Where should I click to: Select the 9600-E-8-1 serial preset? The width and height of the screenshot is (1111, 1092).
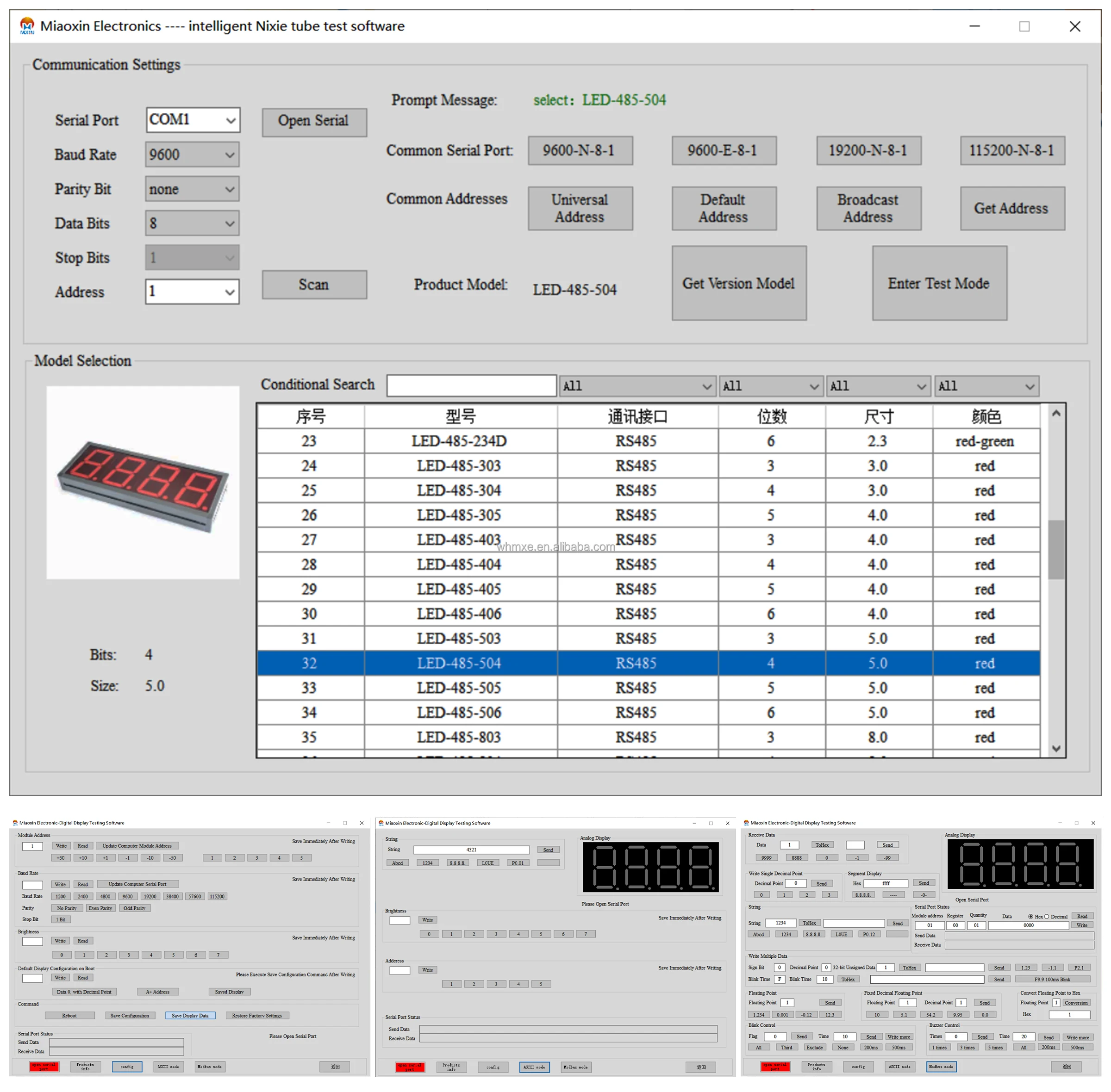click(x=724, y=150)
